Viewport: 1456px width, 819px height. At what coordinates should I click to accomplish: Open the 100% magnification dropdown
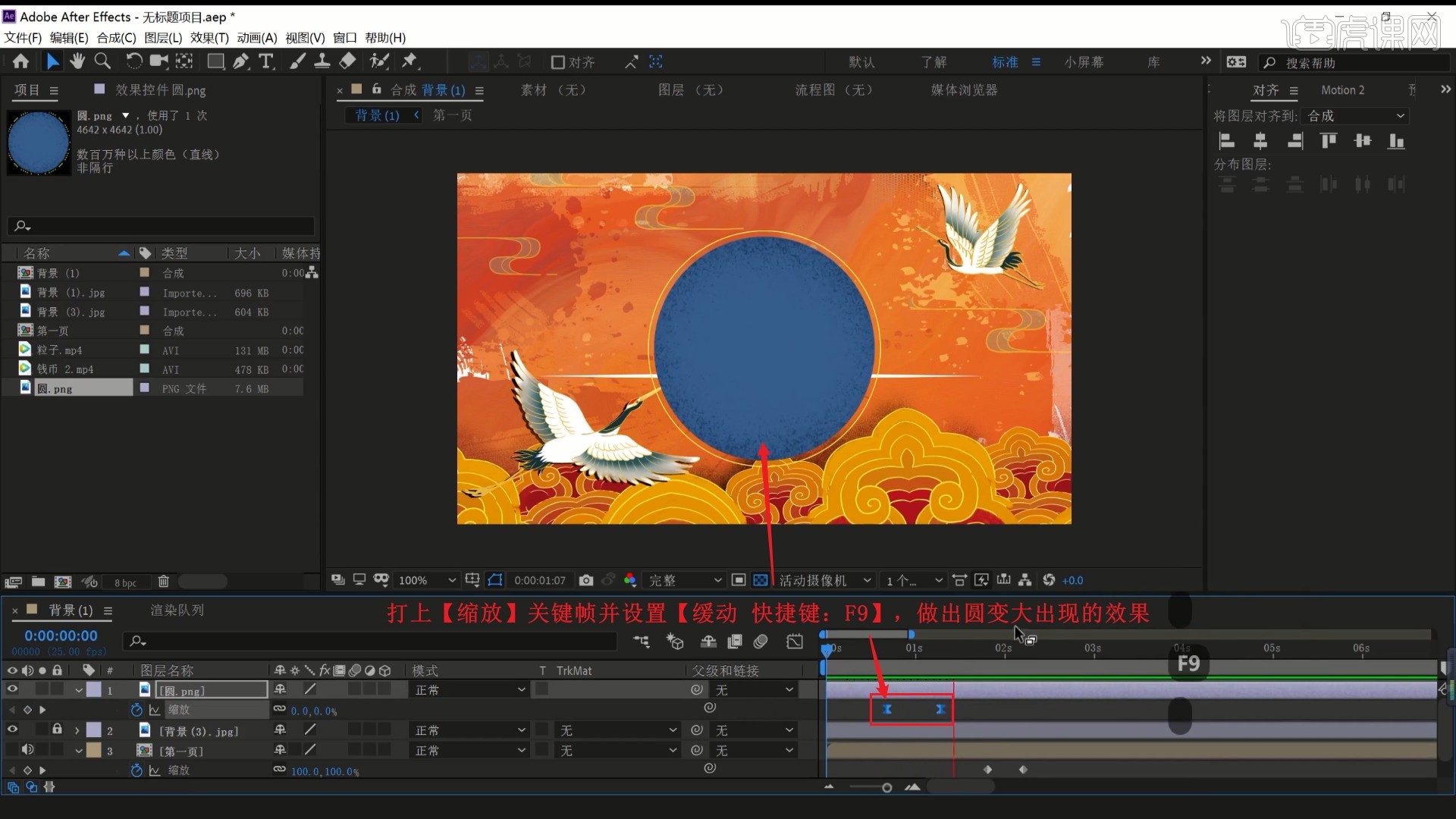[427, 580]
